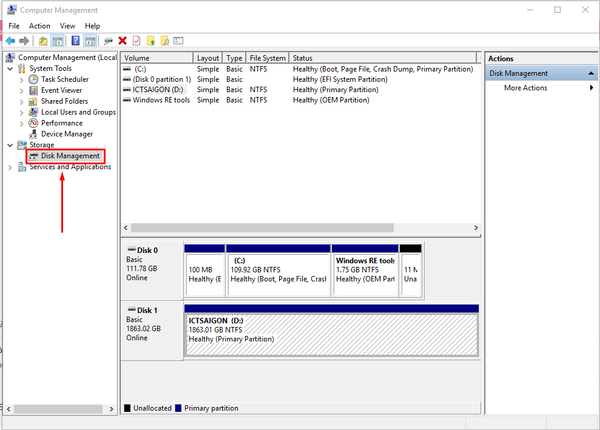Select the ICTSAIGON (D:) row in the volume list
The width and height of the screenshot is (600, 430).
pyautogui.click(x=157, y=89)
